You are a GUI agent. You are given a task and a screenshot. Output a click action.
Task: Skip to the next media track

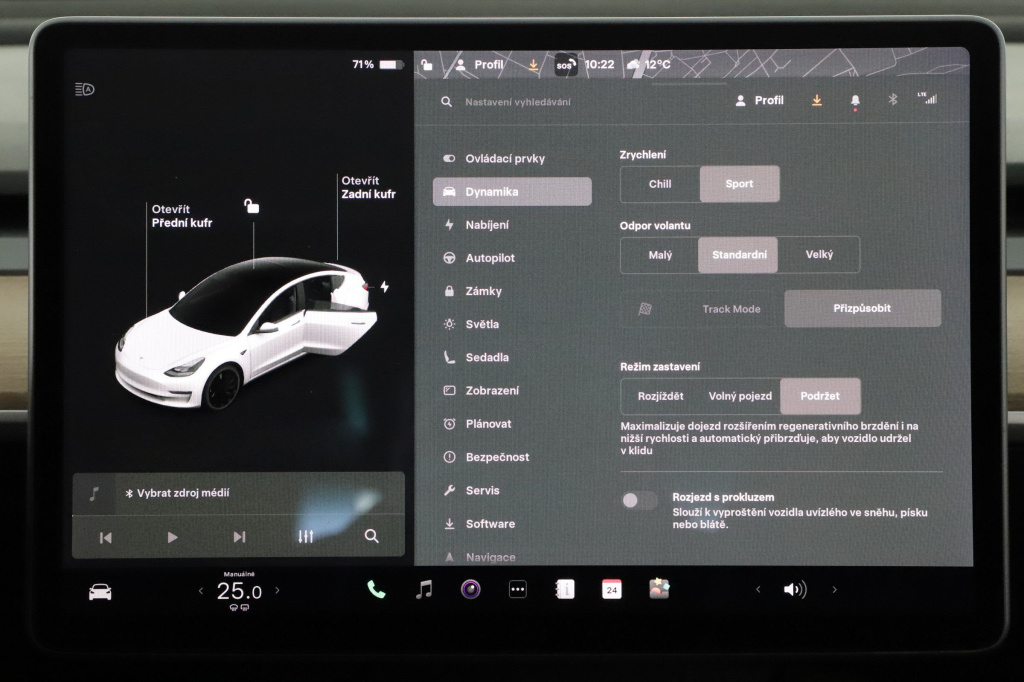click(240, 537)
